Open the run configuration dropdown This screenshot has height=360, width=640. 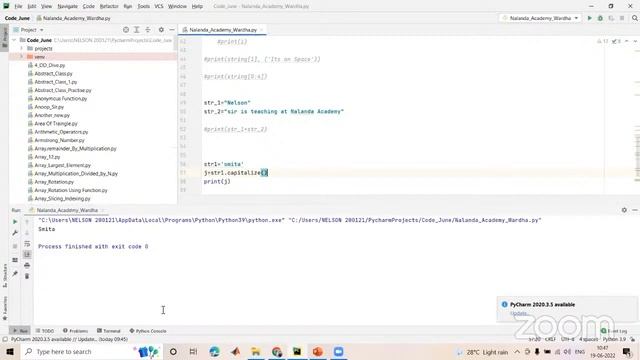click(540, 18)
